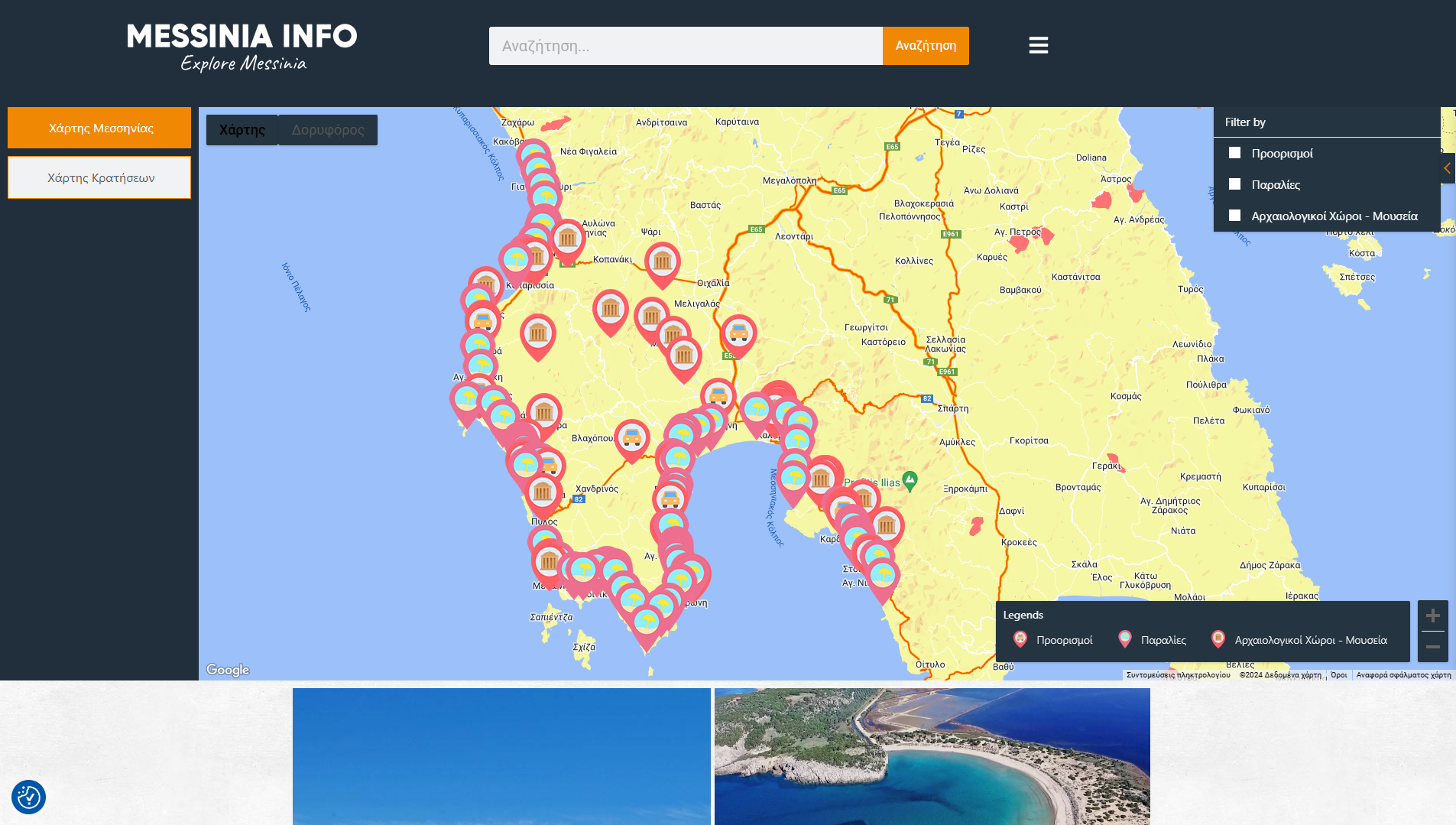Click the car marker near Βλαχόπουλο
Viewport: 1456px width, 825px height.
(631, 438)
